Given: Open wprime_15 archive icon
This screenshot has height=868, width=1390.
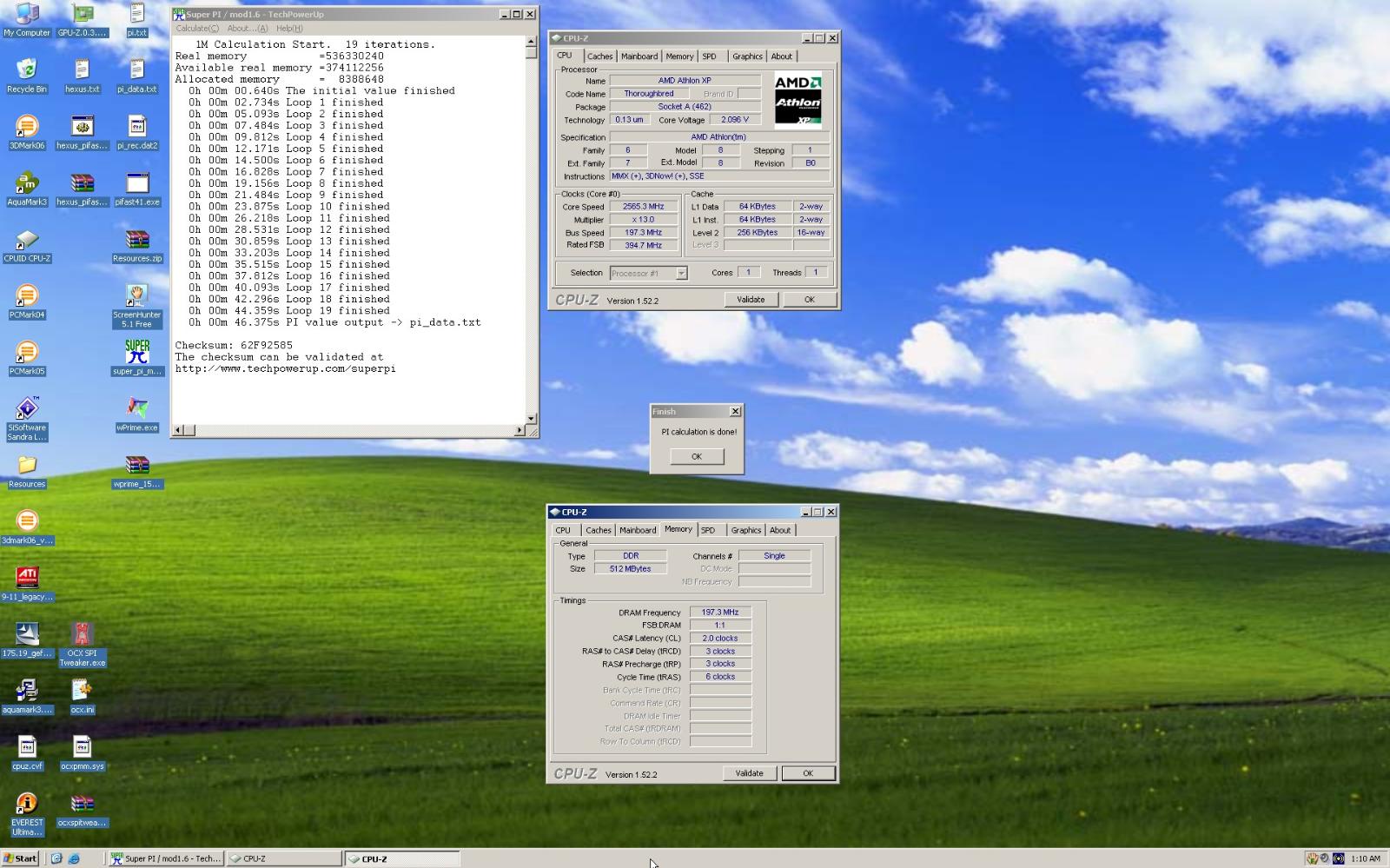Looking at the screenshot, I should (x=136, y=471).
